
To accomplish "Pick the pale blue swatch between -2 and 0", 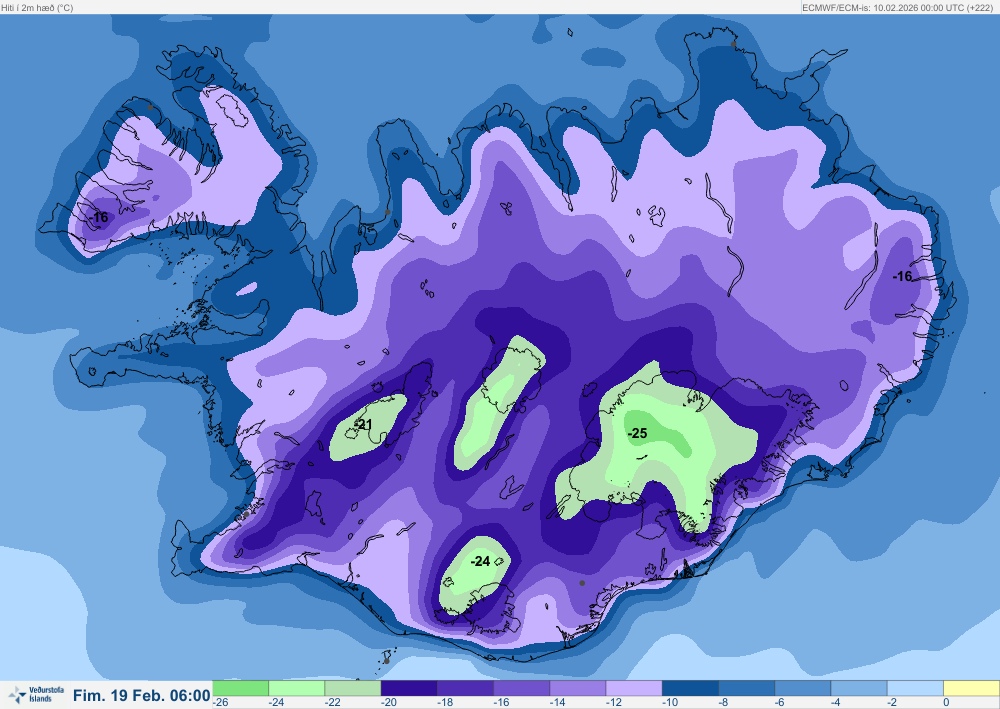I will click(x=915, y=688).
